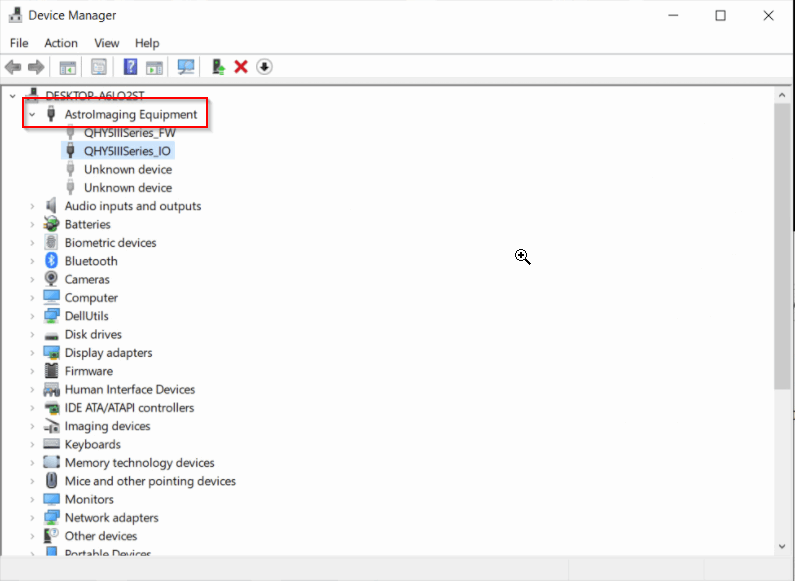Click the Network adapters icon
The image size is (795, 581).
pyautogui.click(x=51, y=518)
